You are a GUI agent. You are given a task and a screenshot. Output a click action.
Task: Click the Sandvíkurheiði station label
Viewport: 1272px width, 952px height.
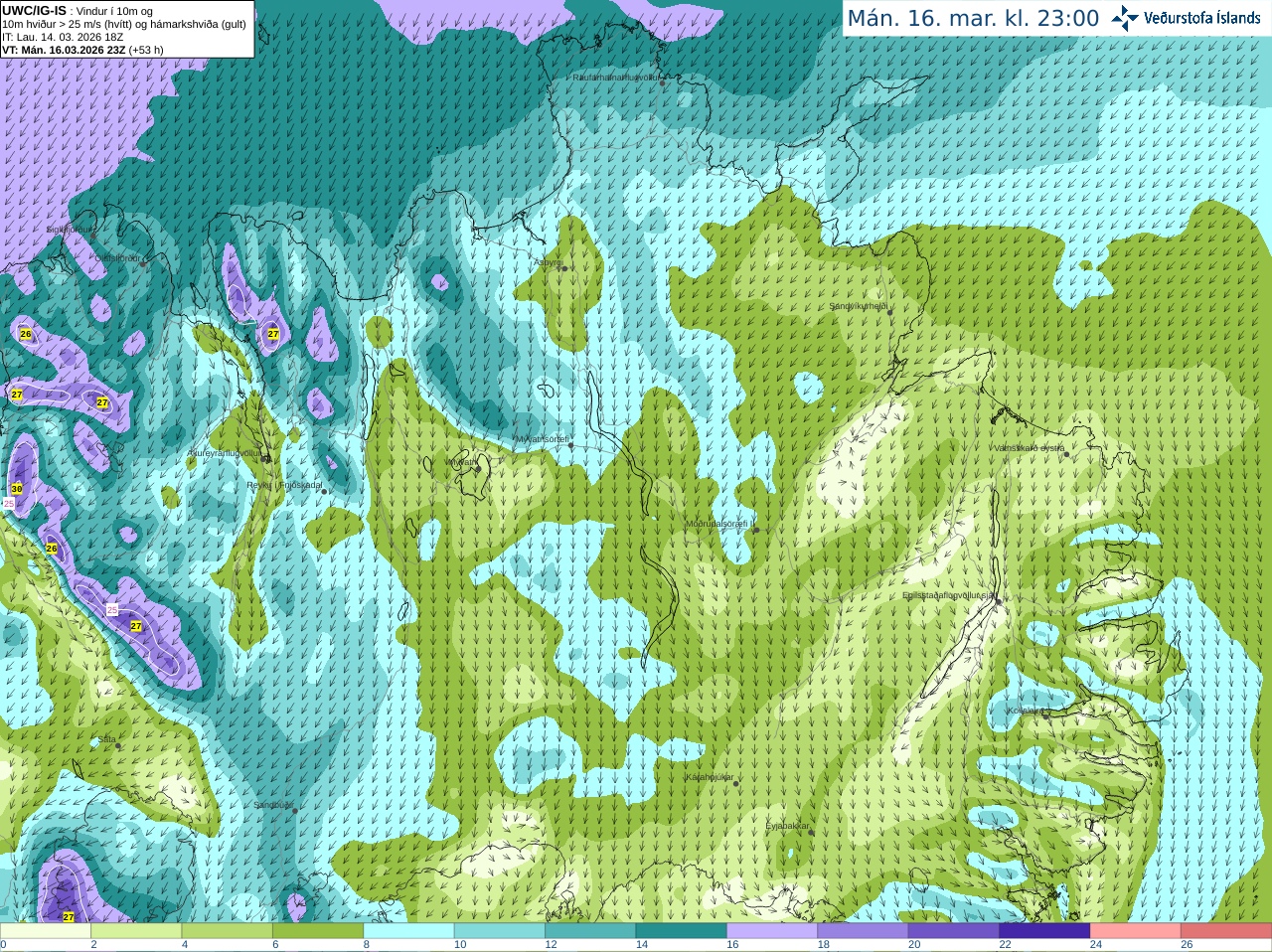859,306
